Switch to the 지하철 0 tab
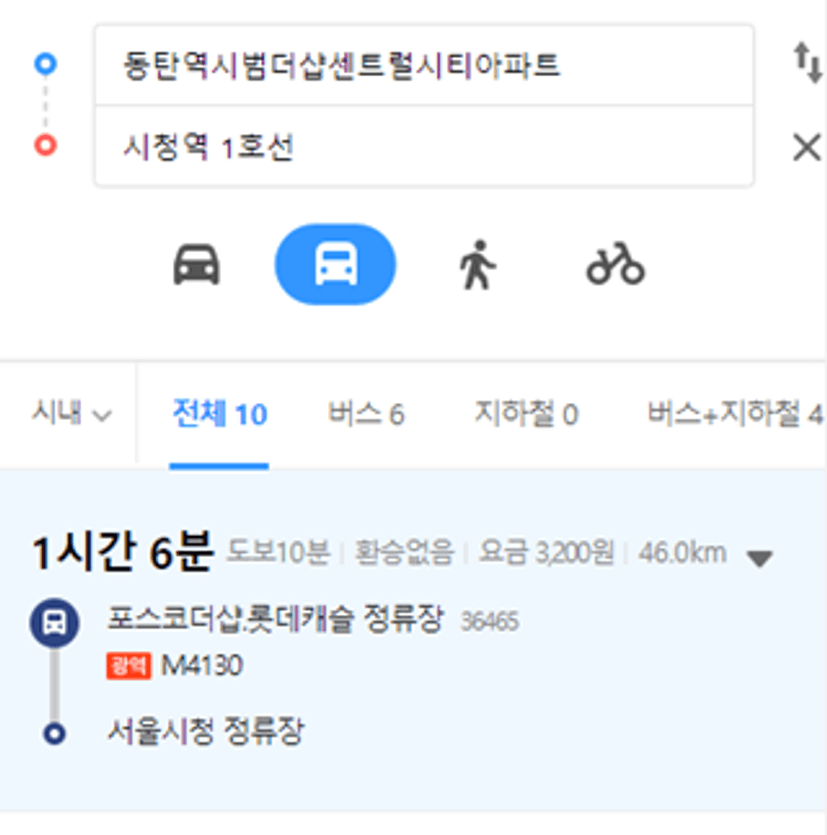827x835 pixels. tap(527, 414)
